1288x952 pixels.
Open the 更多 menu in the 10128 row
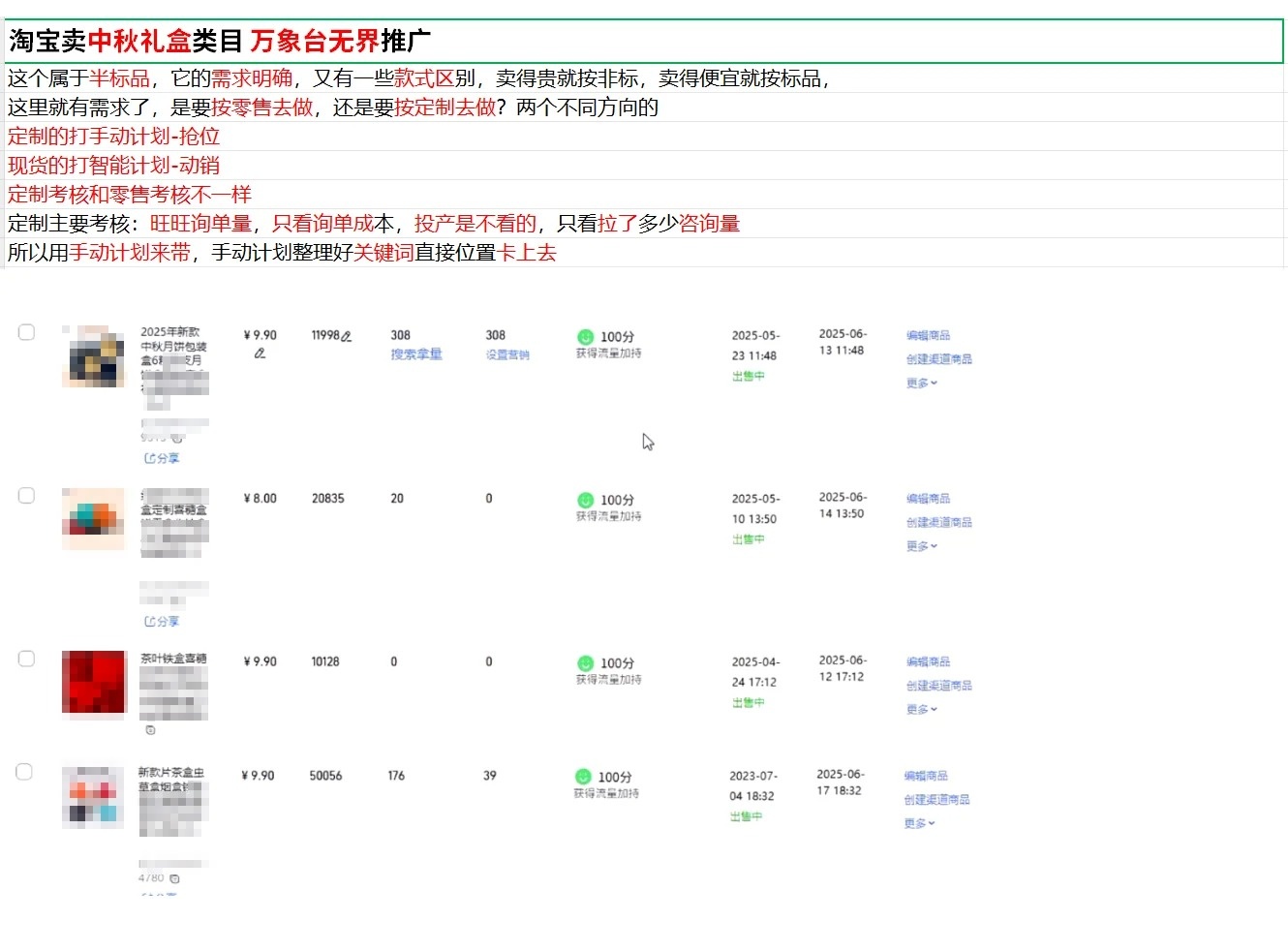click(x=922, y=709)
